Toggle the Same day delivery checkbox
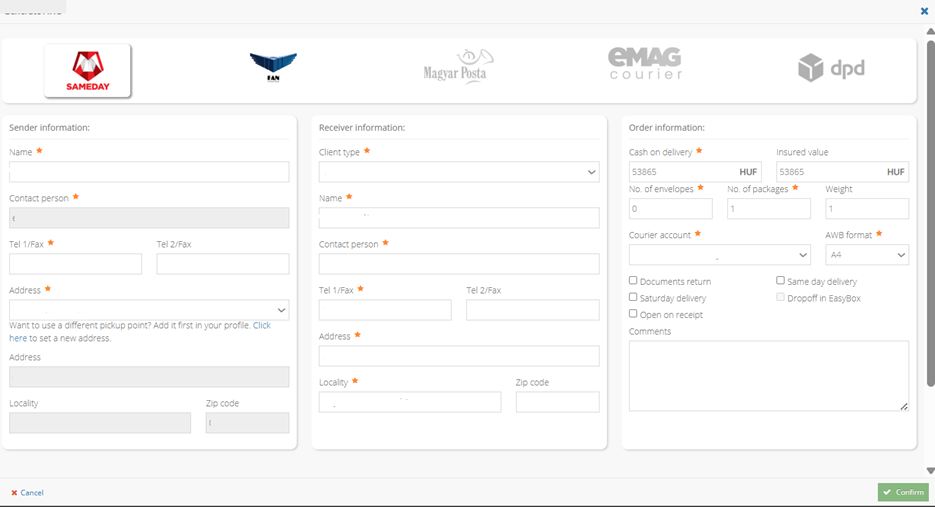The height and width of the screenshot is (507, 935). coord(781,281)
